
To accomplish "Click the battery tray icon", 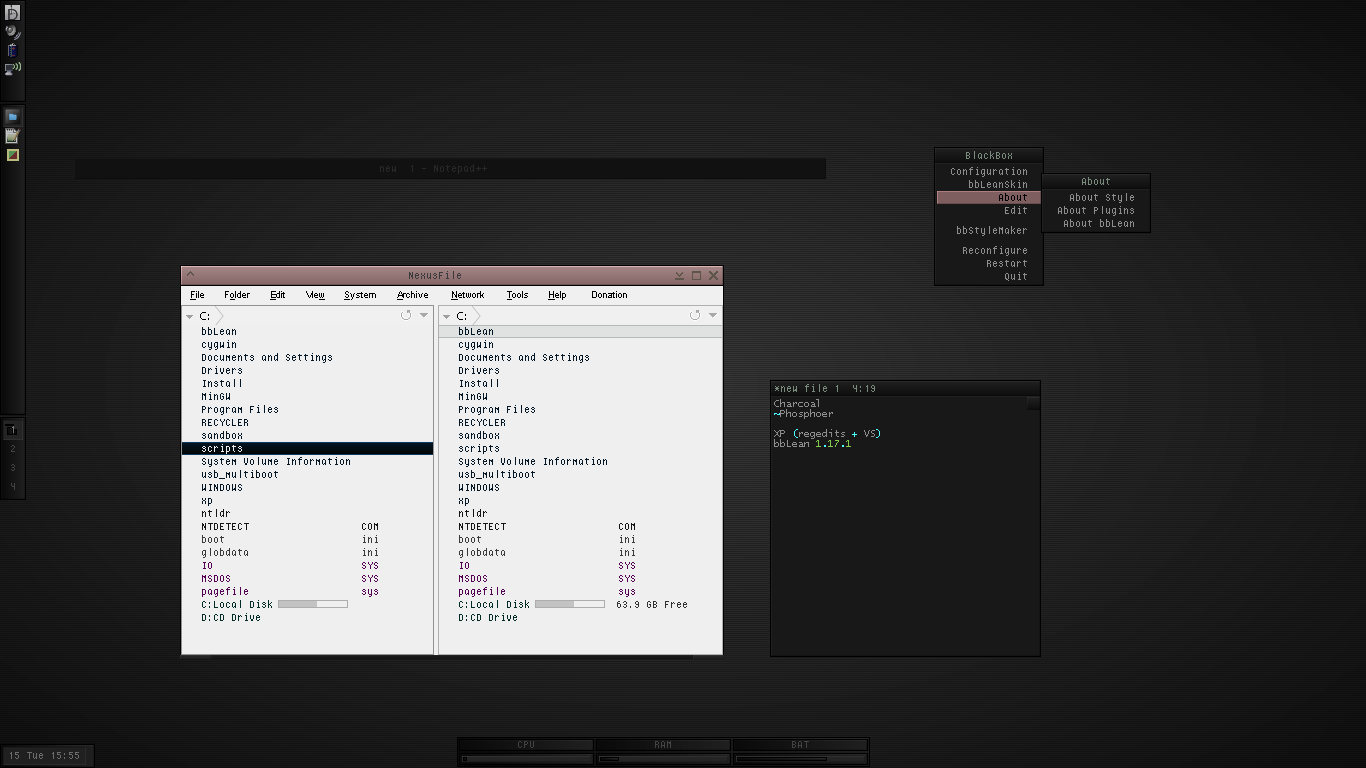I will coord(12,50).
